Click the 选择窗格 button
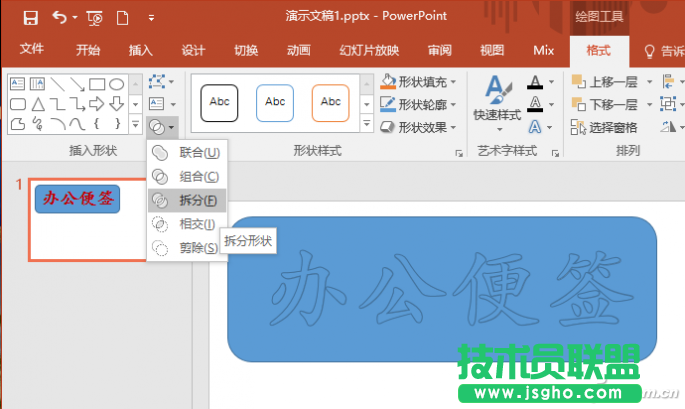This screenshot has width=685, height=409. click(605, 127)
